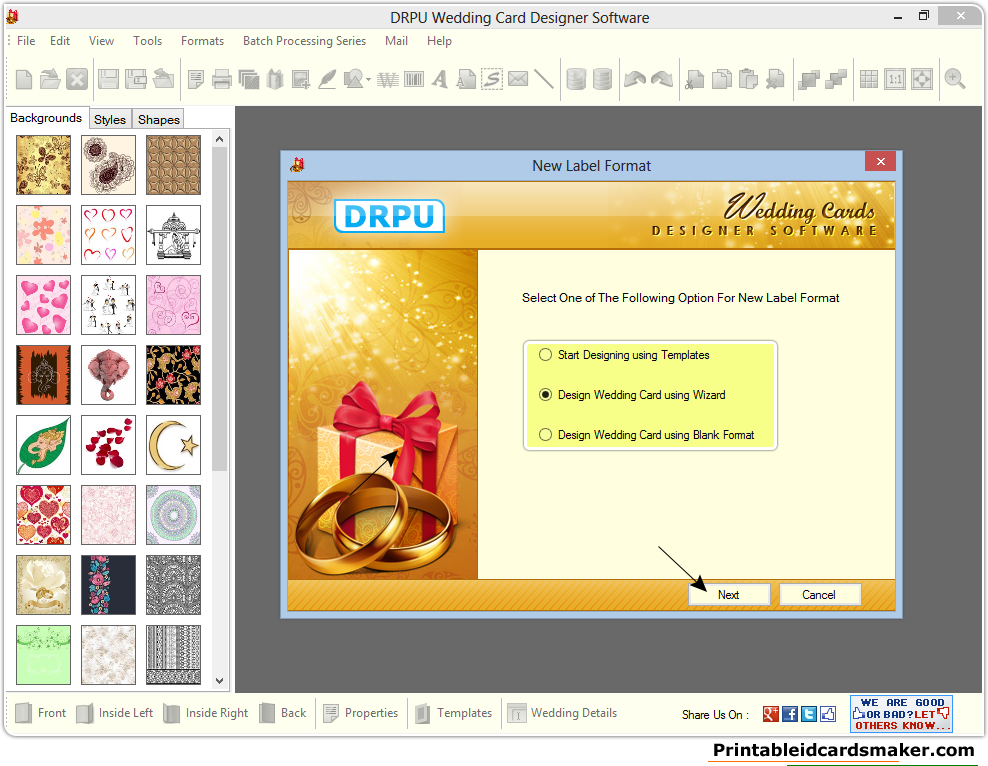
Task: Share on Google Plus icon
Action: pos(771,714)
